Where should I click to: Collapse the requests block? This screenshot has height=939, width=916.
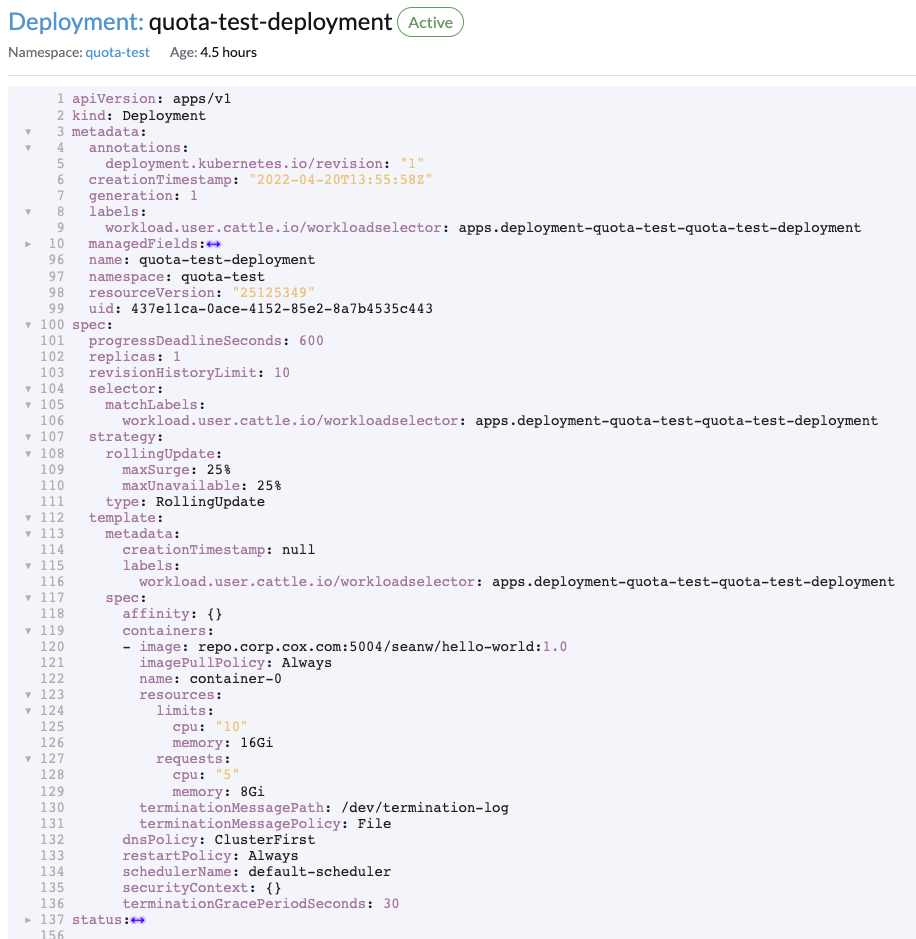pos(28,758)
